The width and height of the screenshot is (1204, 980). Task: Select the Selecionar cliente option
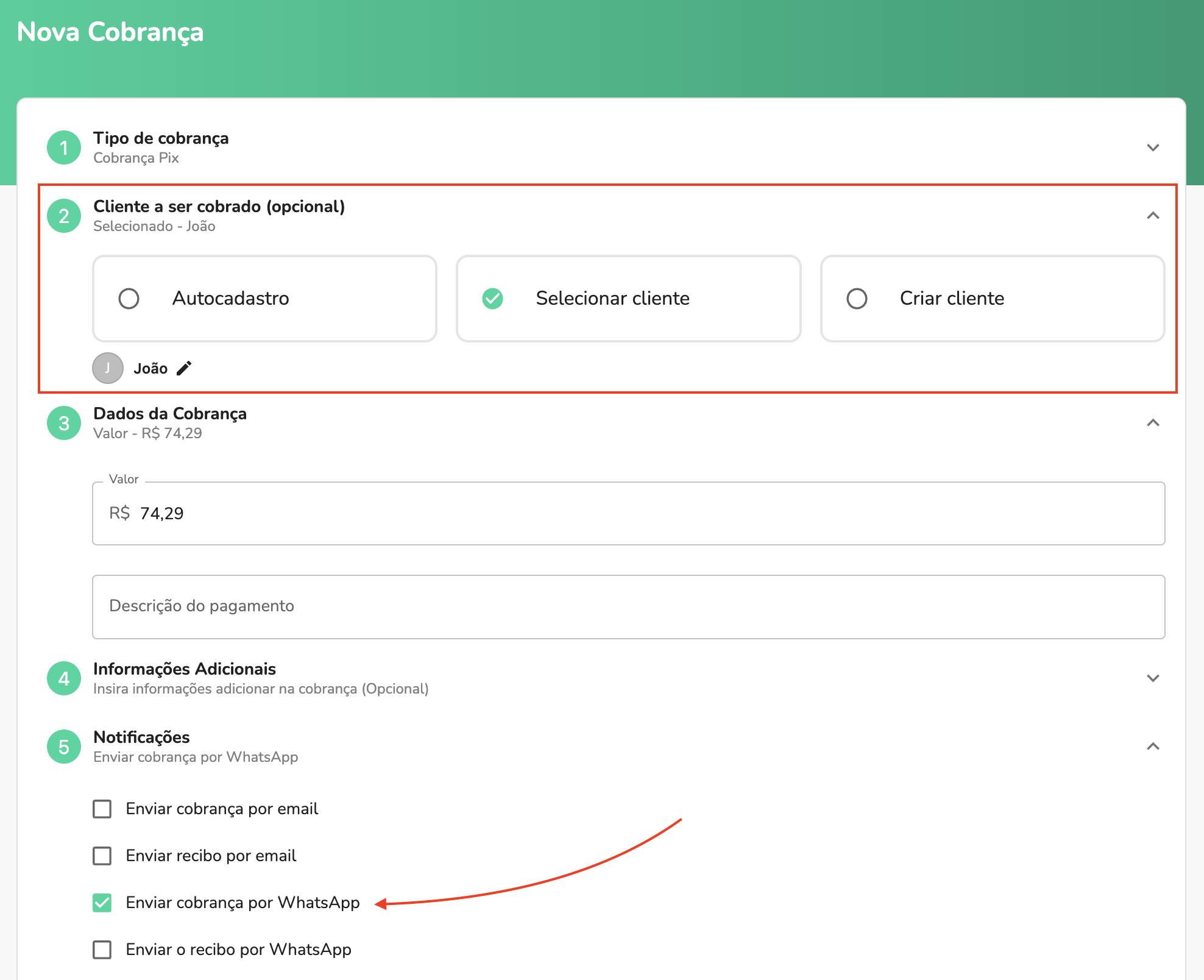pyautogui.click(x=628, y=299)
